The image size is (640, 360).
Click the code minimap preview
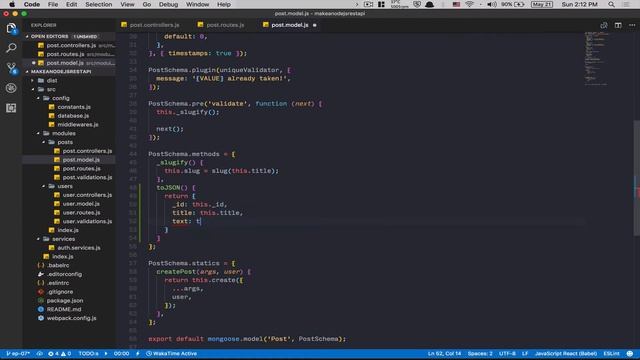click(597, 59)
